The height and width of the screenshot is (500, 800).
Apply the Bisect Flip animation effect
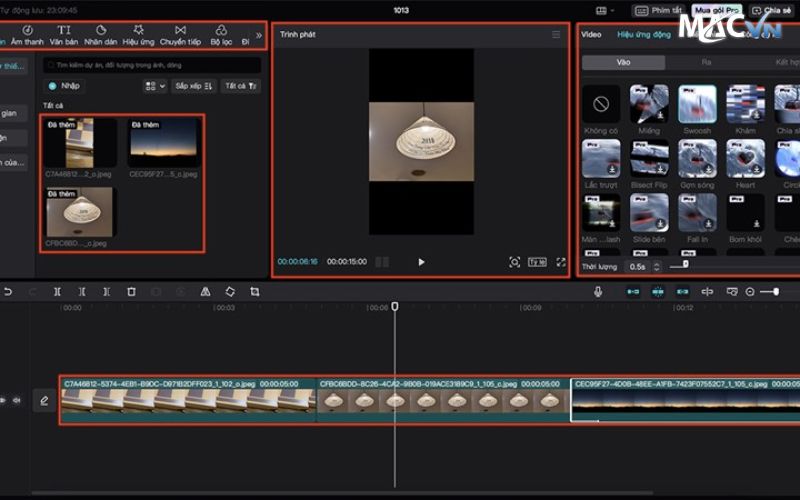point(649,158)
